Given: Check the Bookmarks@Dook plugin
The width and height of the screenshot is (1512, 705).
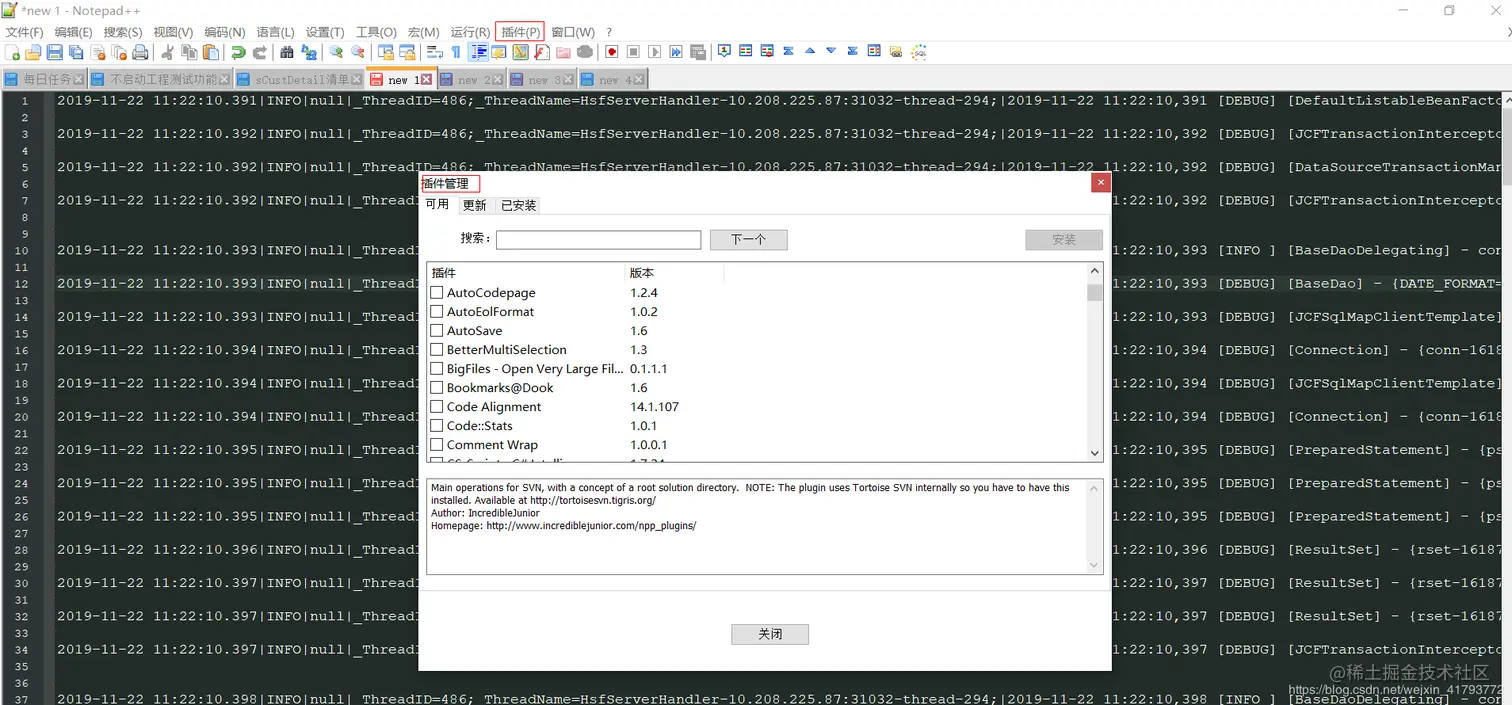Looking at the screenshot, I should [x=437, y=388].
